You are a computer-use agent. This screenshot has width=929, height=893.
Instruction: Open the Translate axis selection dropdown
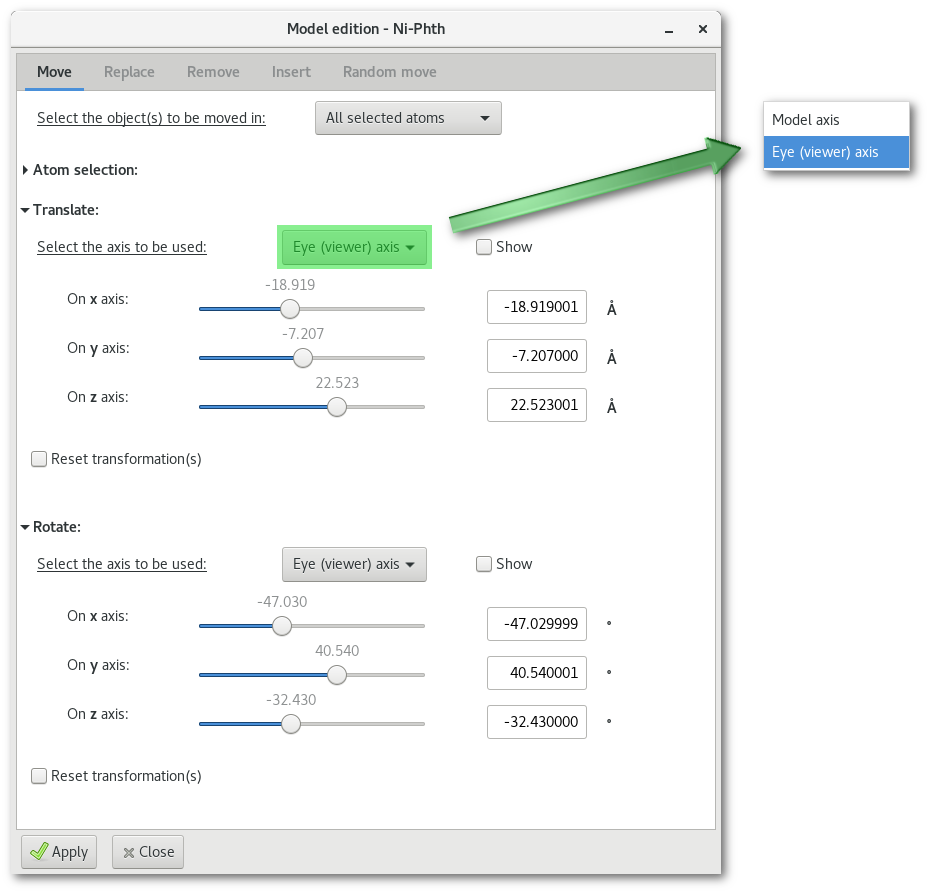pyautogui.click(x=354, y=247)
